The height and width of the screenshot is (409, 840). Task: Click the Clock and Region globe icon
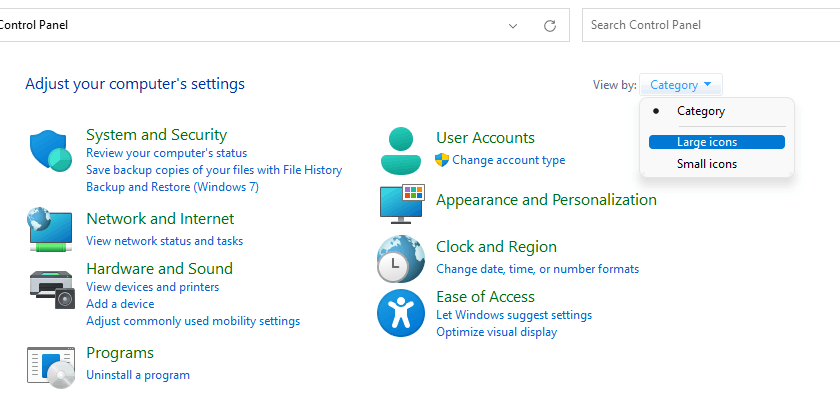[401, 259]
